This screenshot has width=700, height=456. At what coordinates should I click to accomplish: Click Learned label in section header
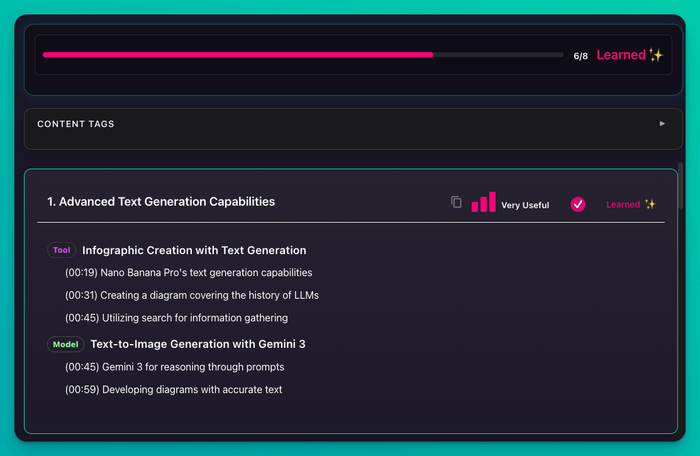pos(622,204)
